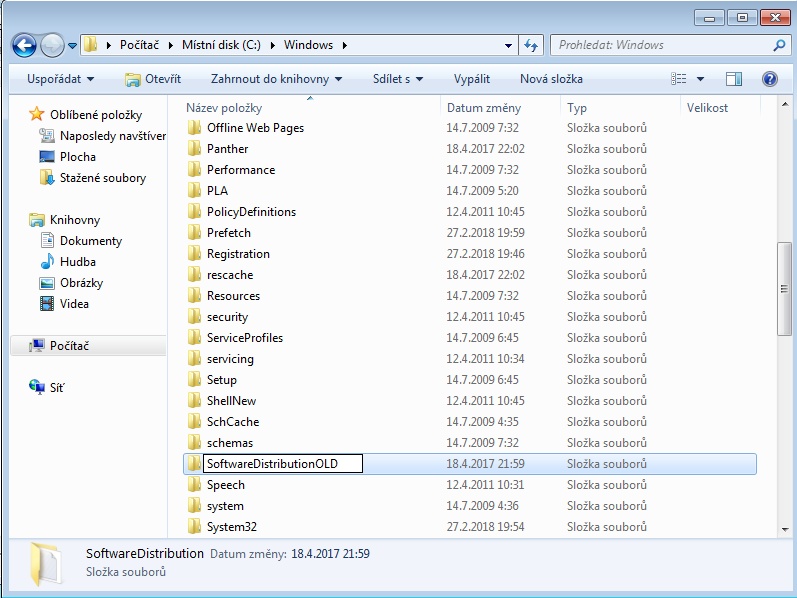
Task: Click the Back navigation arrow button
Action: tap(24, 45)
